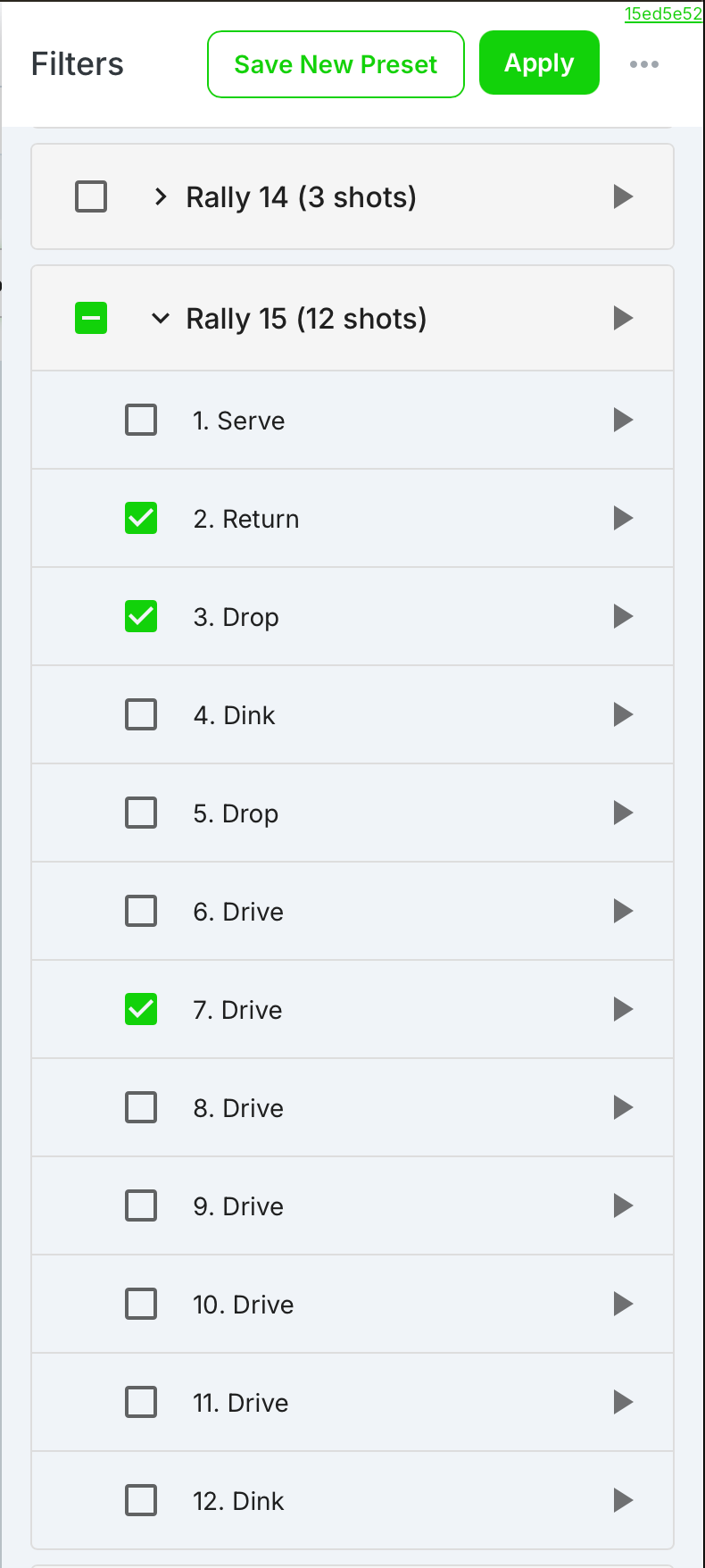Image resolution: width=705 pixels, height=1568 pixels.
Task: Play the 7. Drive shot
Action: point(623,1009)
